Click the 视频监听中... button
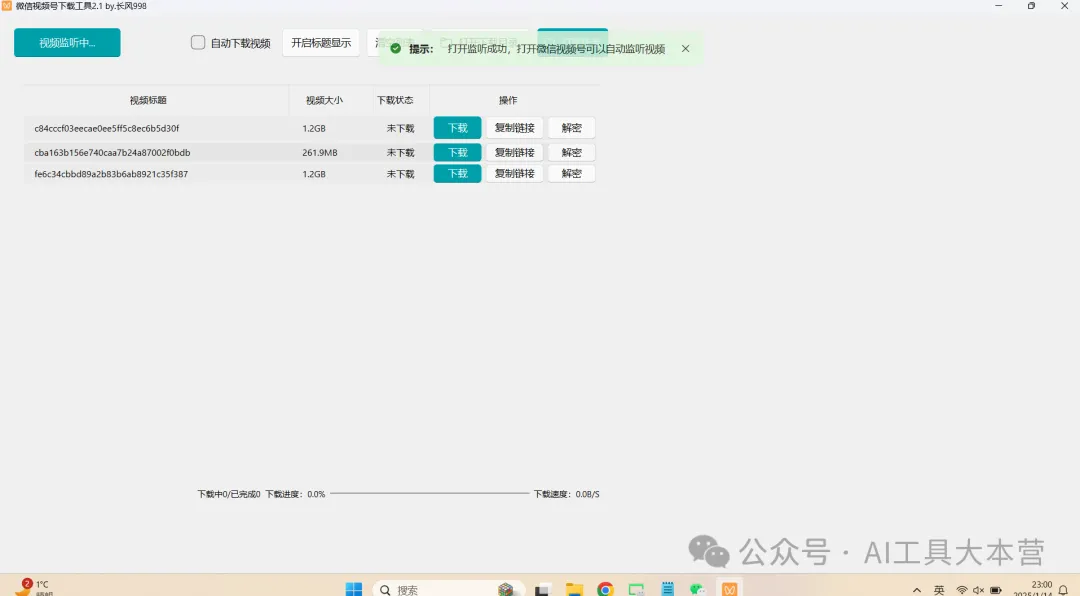 [67, 43]
